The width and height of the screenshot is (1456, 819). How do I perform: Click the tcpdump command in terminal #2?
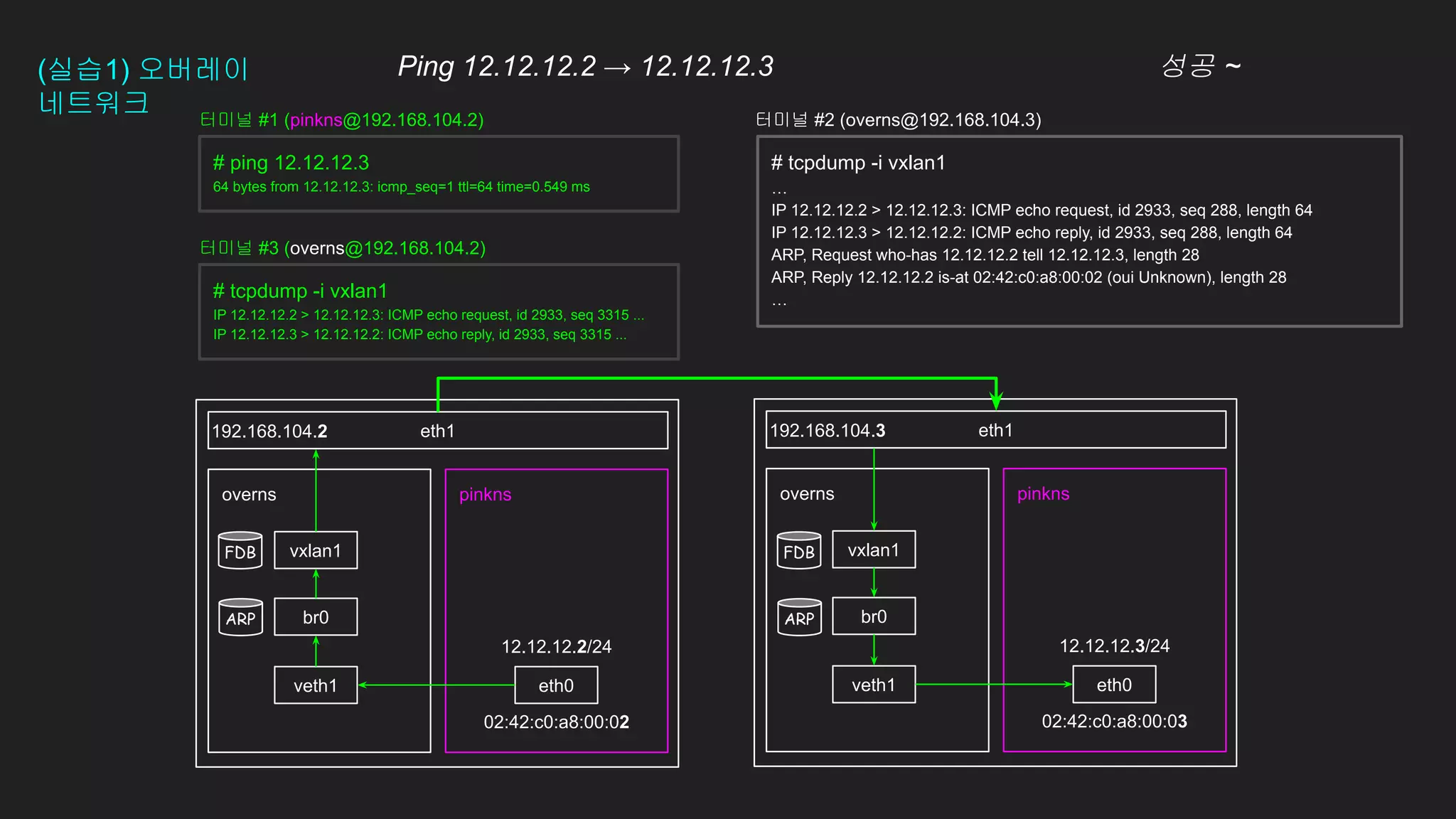(x=858, y=163)
